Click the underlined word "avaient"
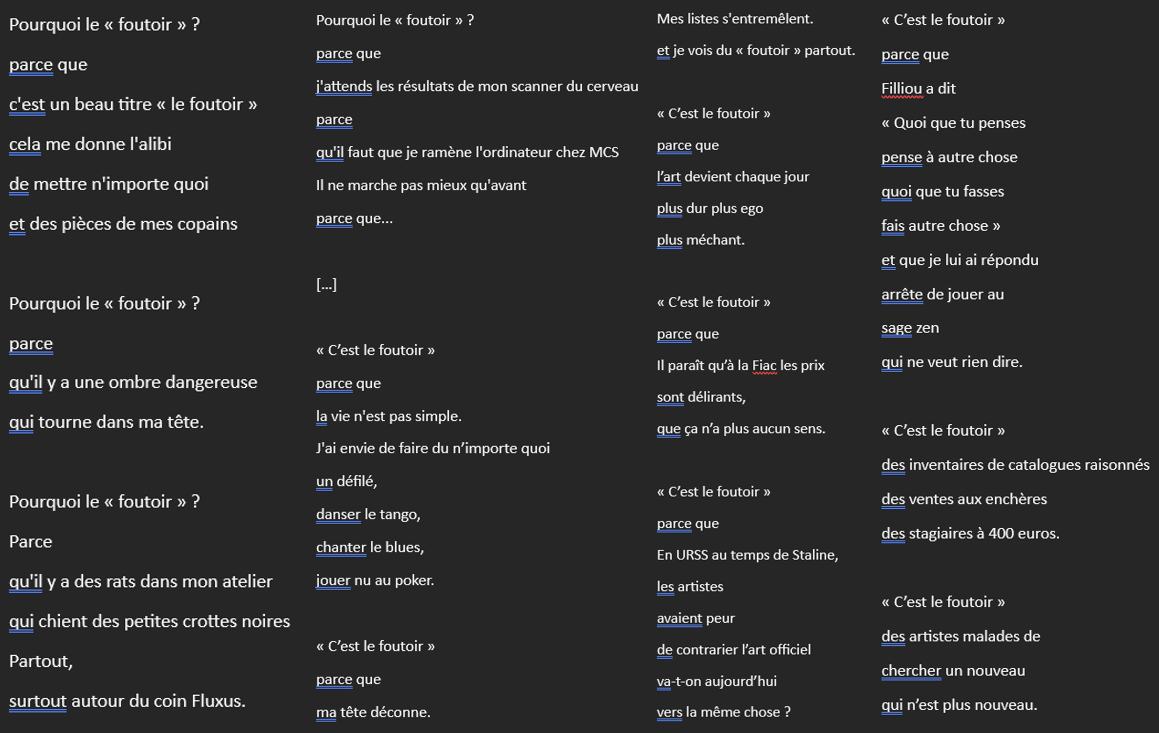 [679, 618]
